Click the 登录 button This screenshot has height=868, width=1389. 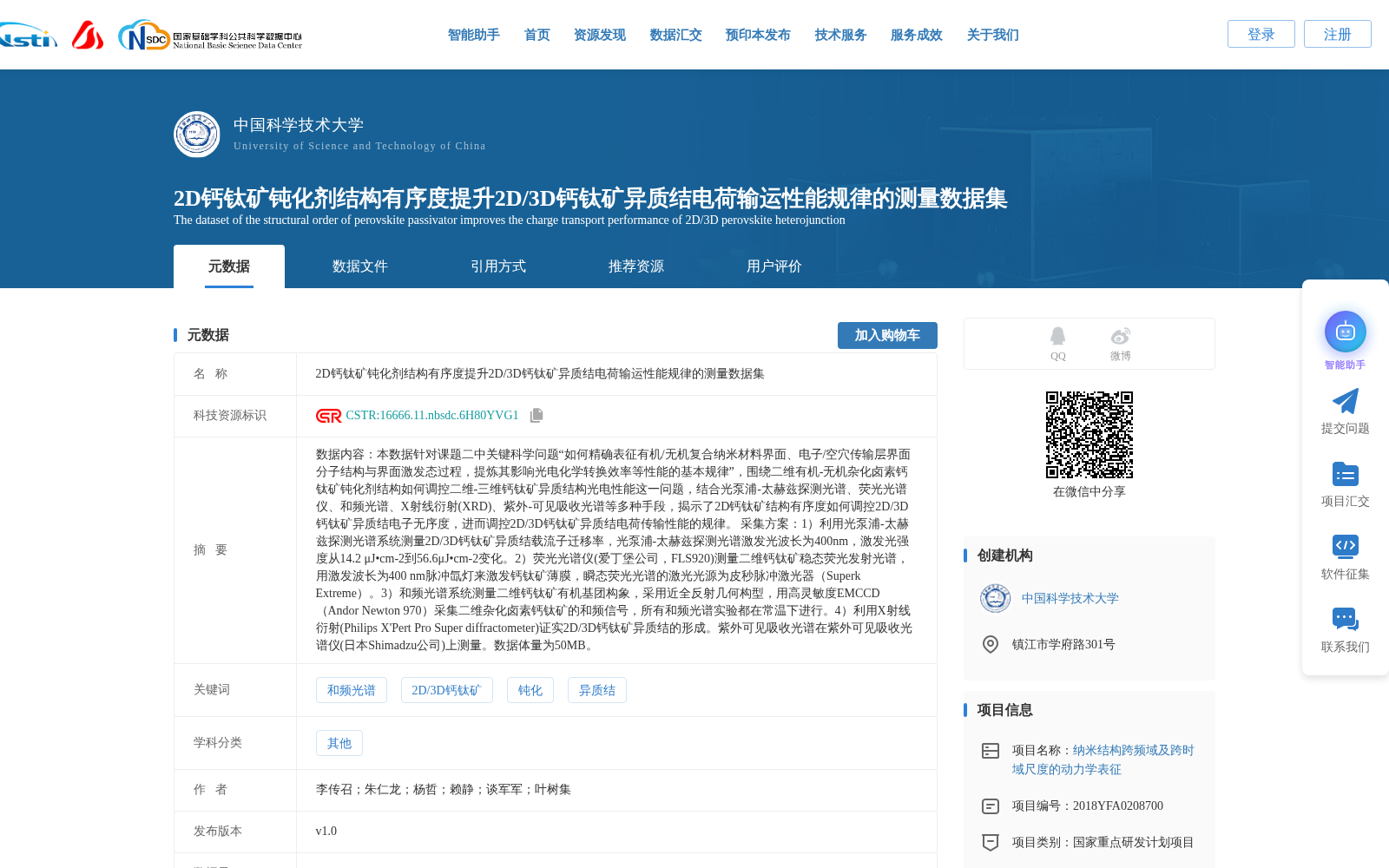tap(1261, 34)
